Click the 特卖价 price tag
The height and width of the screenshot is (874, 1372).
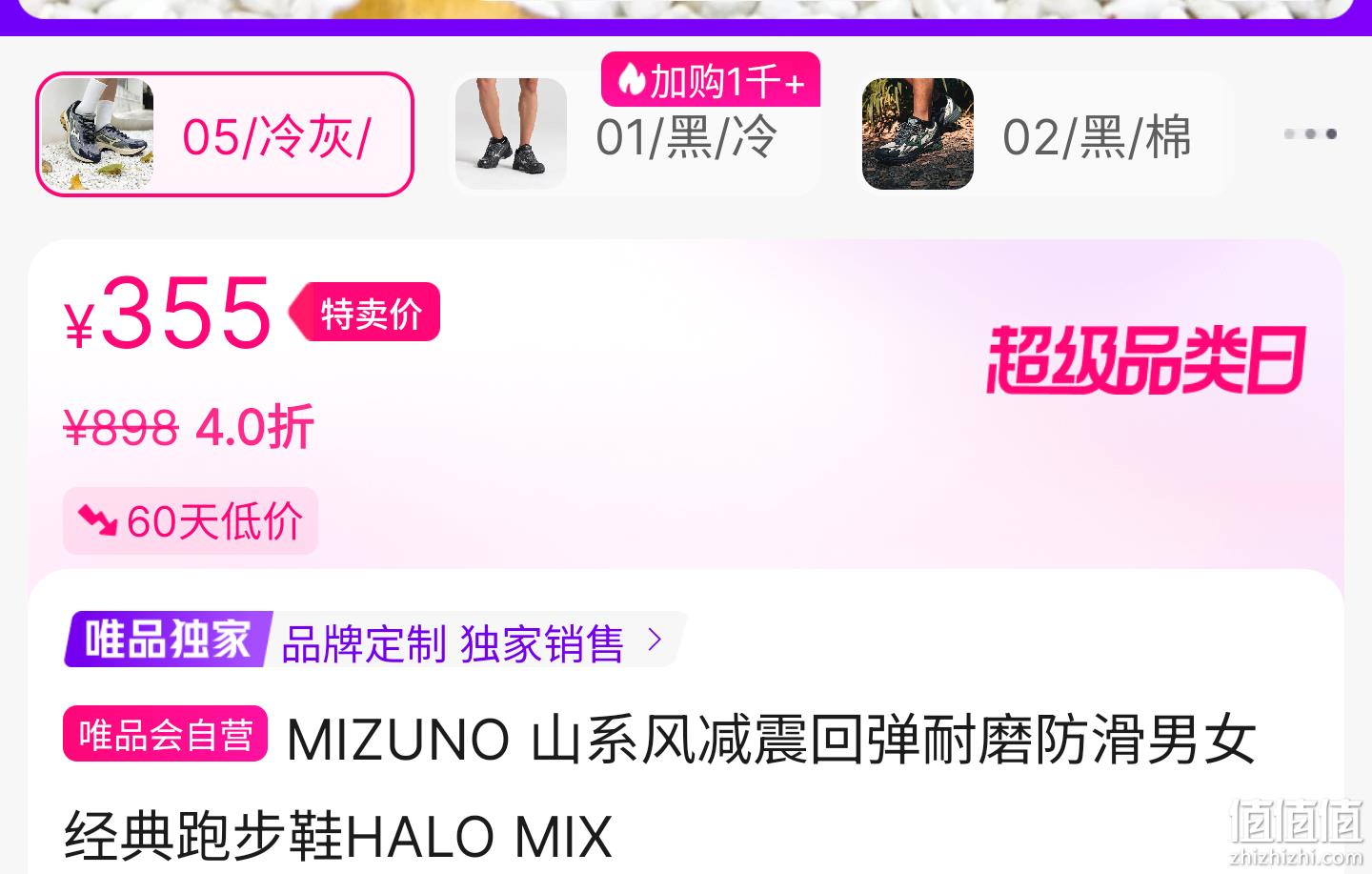[365, 312]
